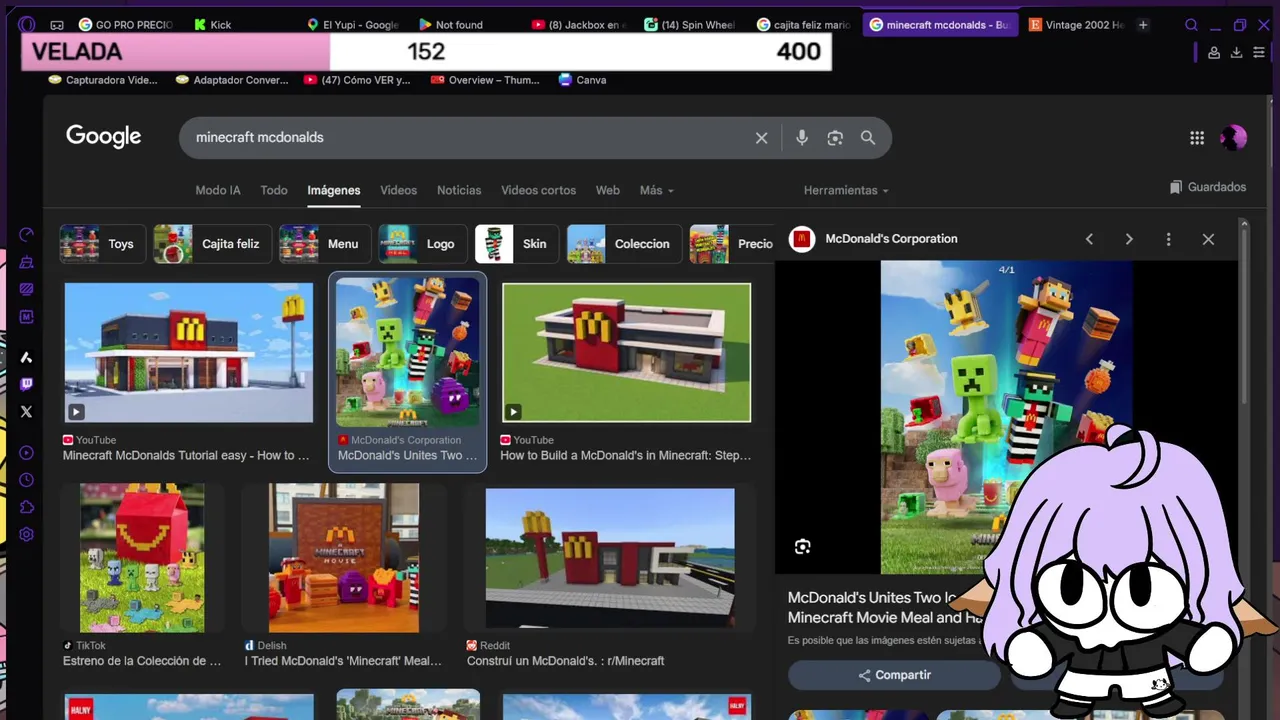Image resolution: width=1280 pixels, height=720 pixels.
Task: Open How to Build a McDonald's thumbnail
Action: pos(626,352)
